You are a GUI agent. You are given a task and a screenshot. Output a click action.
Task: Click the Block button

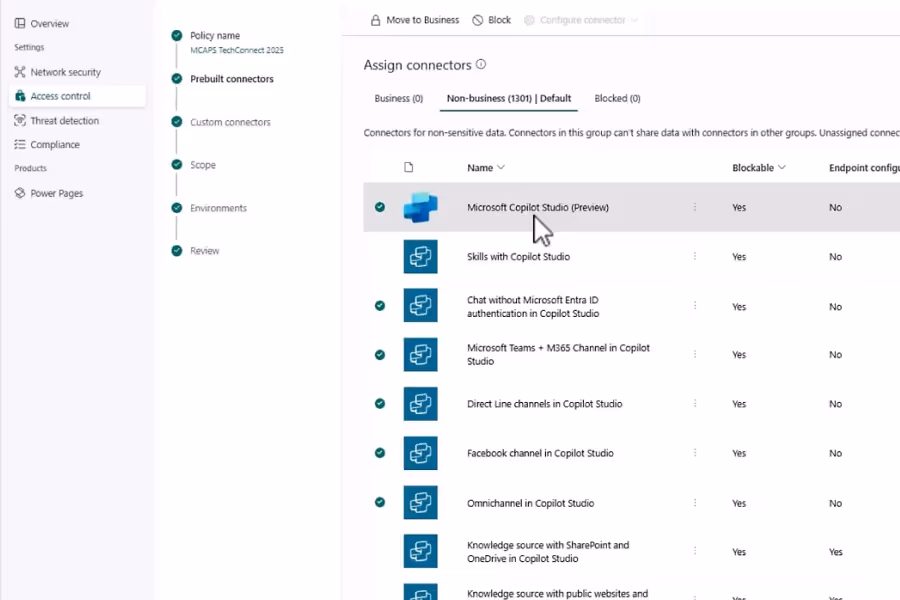click(492, 20)
